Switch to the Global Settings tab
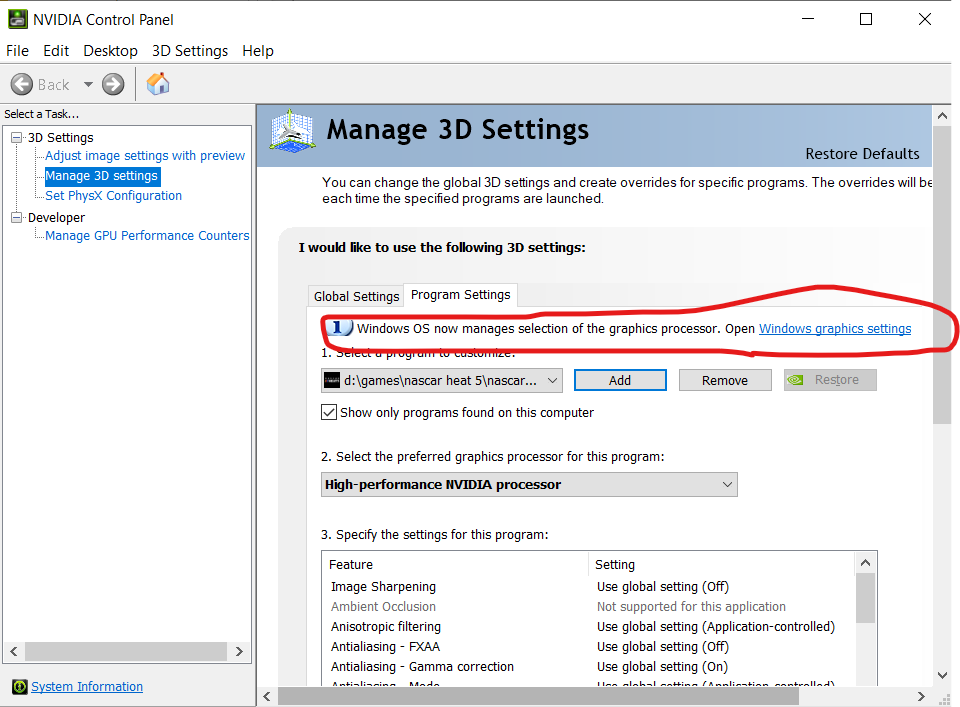The image size is (960, 707). (356, 296)
